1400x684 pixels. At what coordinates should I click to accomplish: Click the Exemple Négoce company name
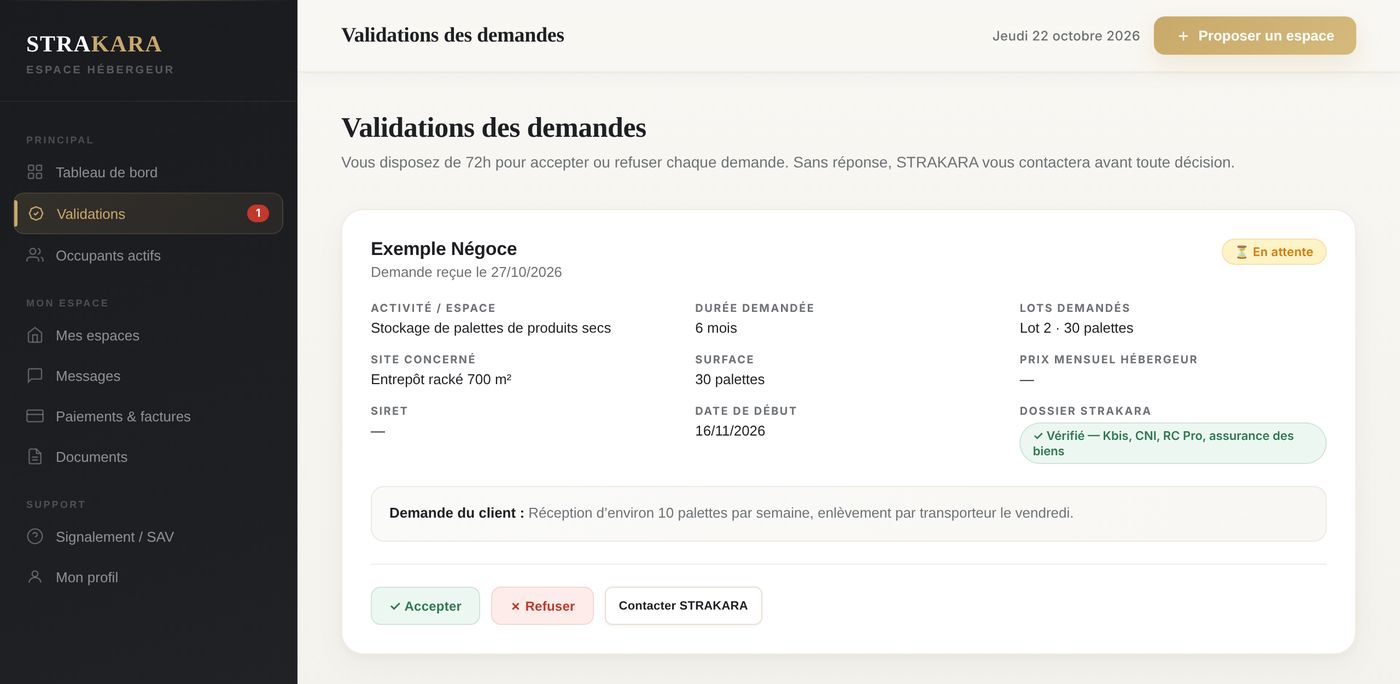click(x=444, y=249)
